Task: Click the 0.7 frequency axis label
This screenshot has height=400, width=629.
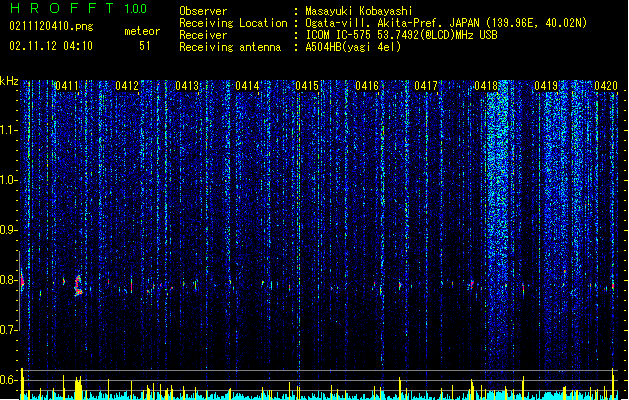Action: click(x=8, y=330)
